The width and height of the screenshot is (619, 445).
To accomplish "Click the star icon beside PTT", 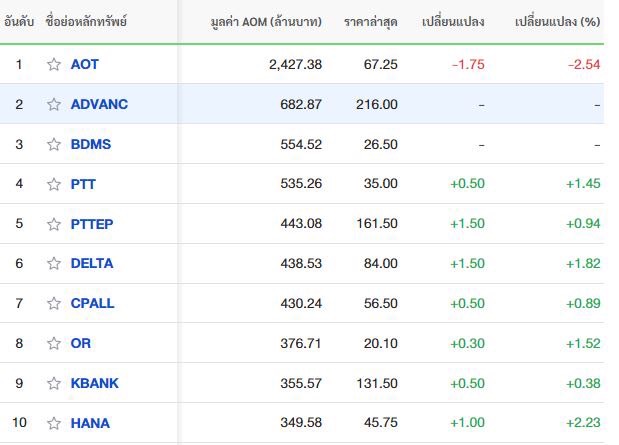I will (54, 184).
